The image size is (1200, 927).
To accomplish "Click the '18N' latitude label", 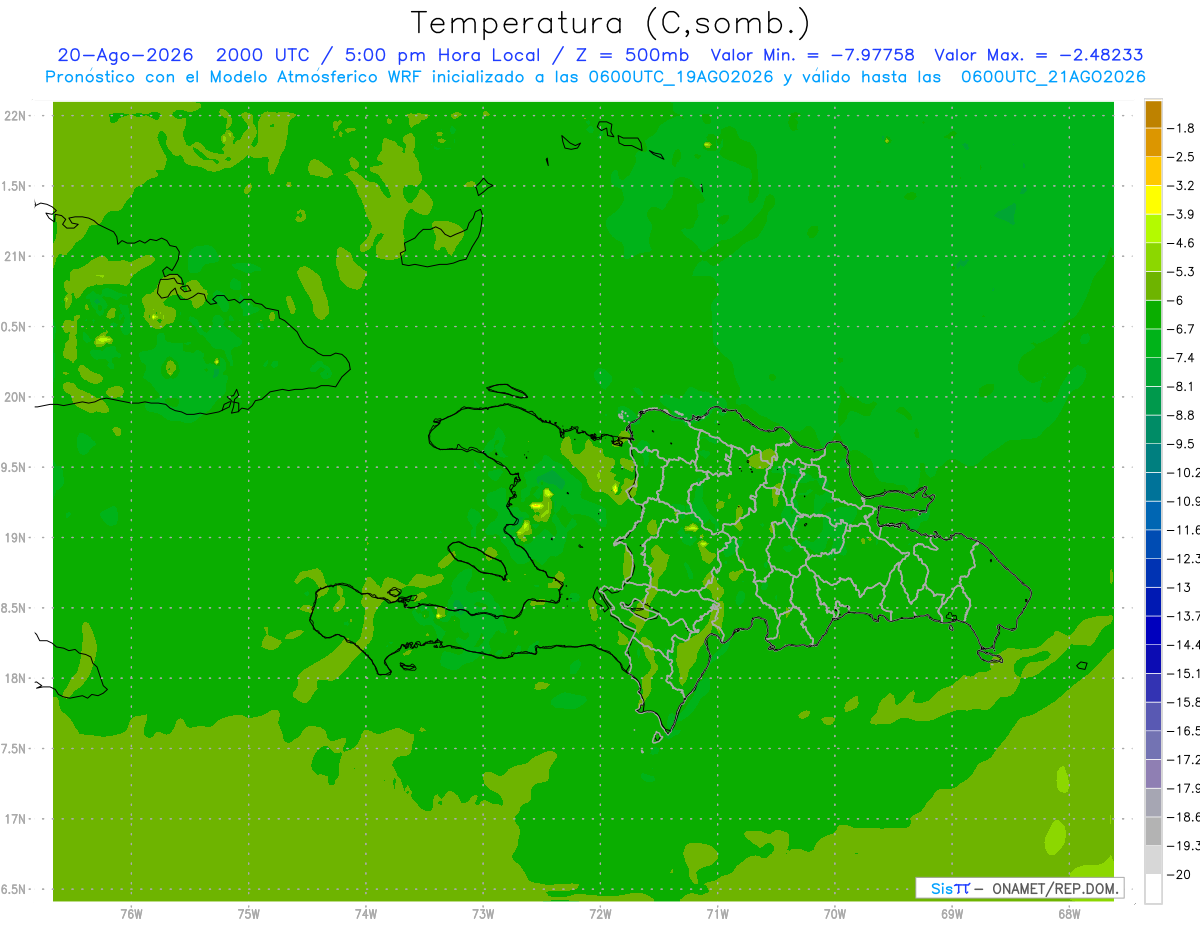I will tap(15, 678).
